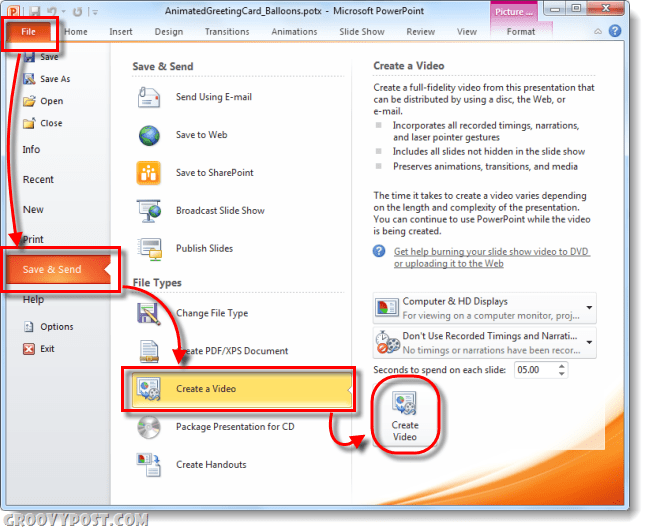Click the Save icon in Quick Access Toolbar
Screen dimensions: 650x531
point(35,11)
